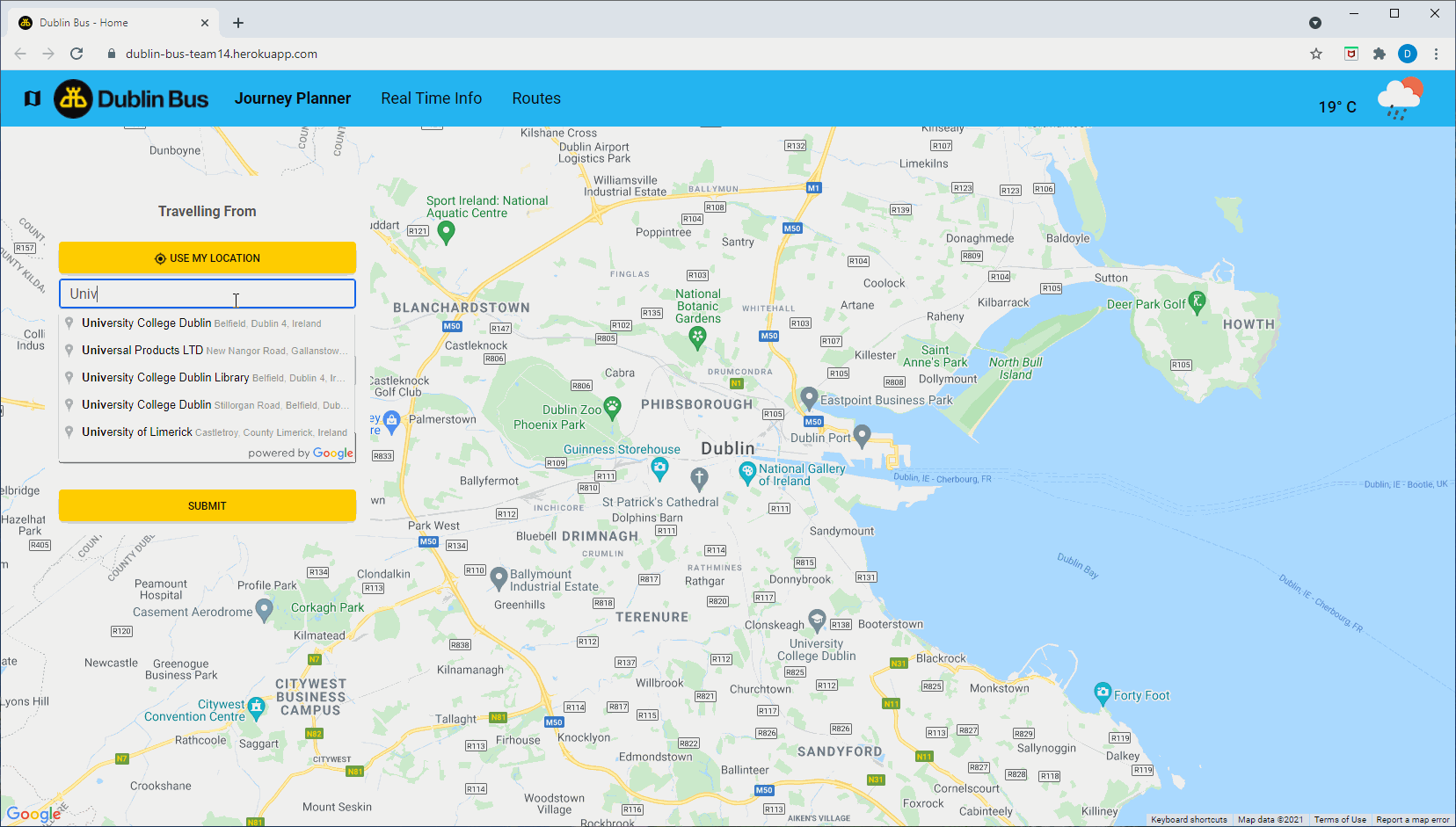The image size is (1456, 827).
Task: Click the Travelling From search input
Action: 207,294
